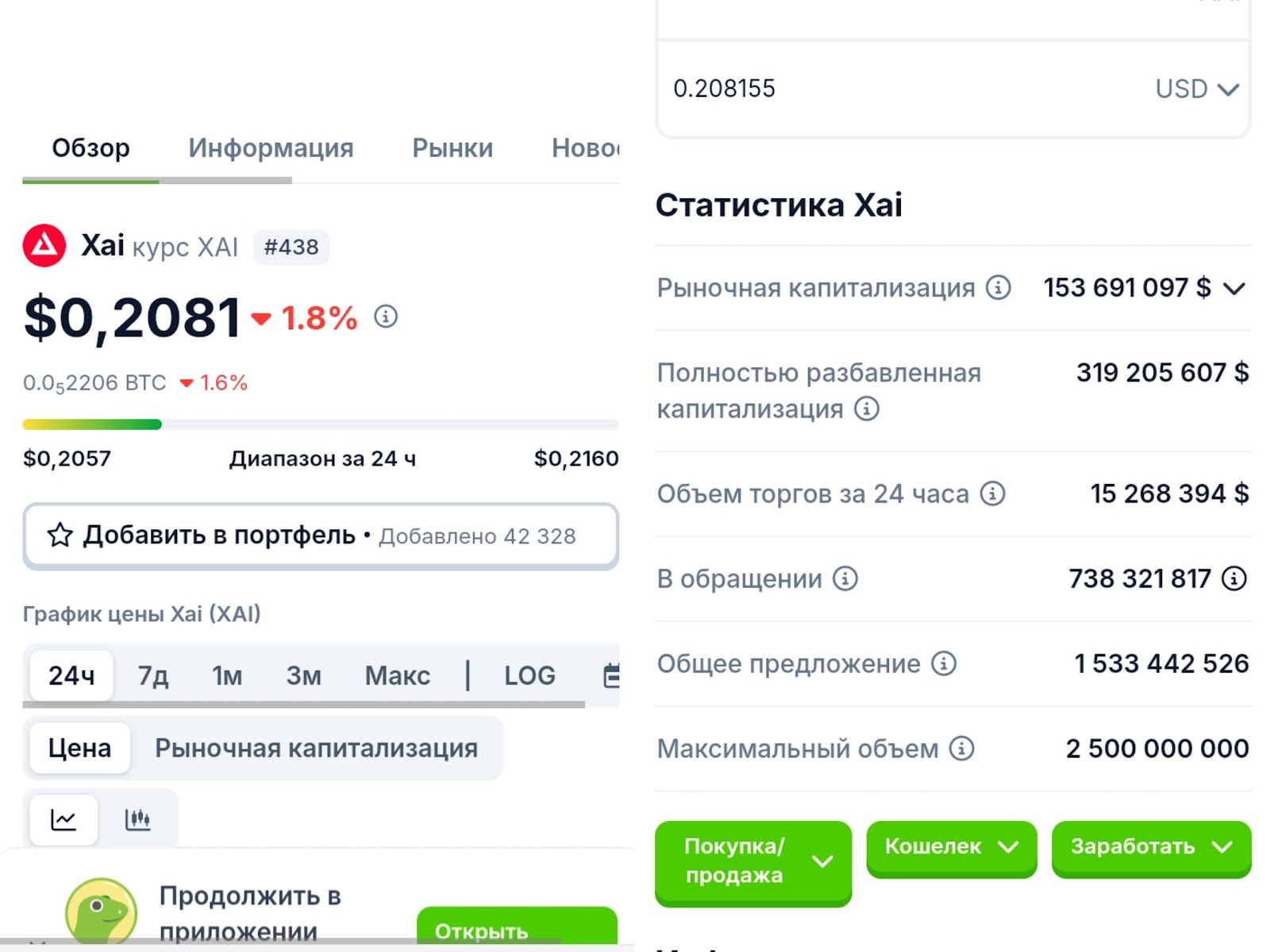Viewport: 1270px width, 952px height.
Task: Open info icon beside 738 321 817 value
Action: pos(1233,578)
